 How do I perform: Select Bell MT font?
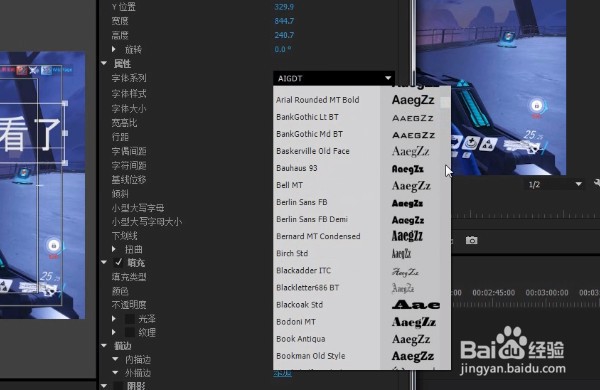tap(289, 185)
